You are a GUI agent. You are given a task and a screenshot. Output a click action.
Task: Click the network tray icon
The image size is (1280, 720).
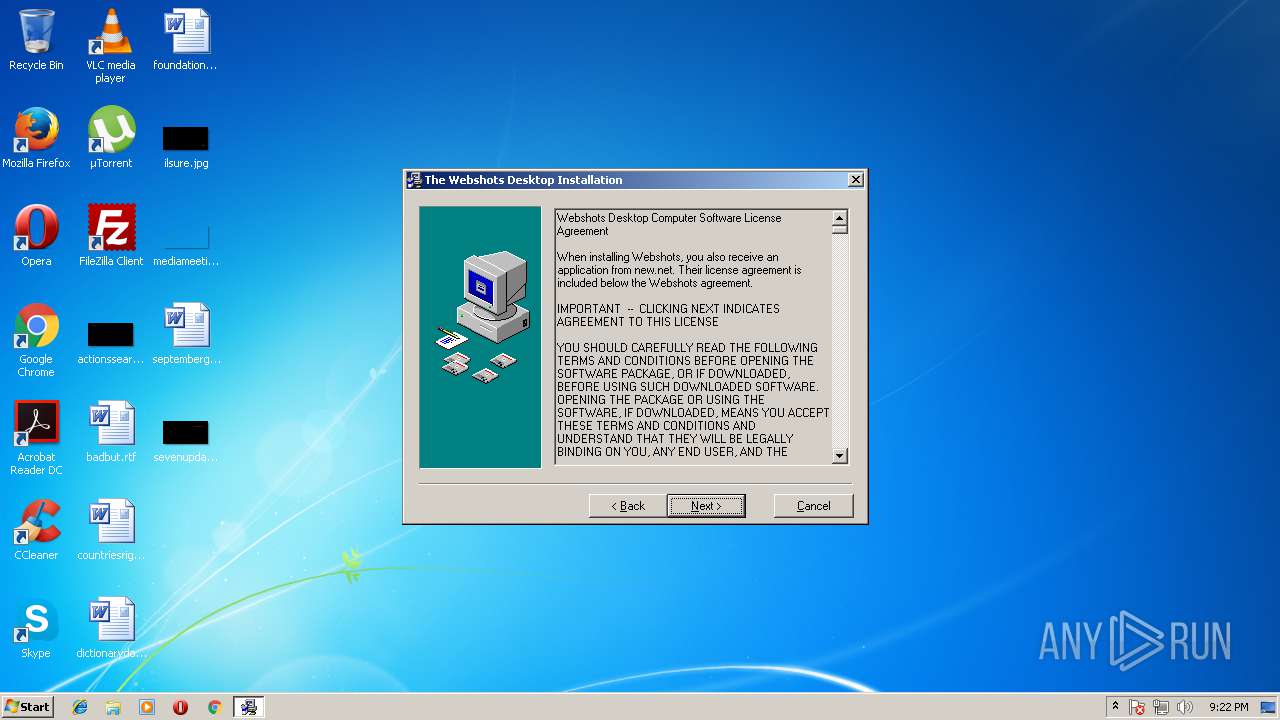1161,707
